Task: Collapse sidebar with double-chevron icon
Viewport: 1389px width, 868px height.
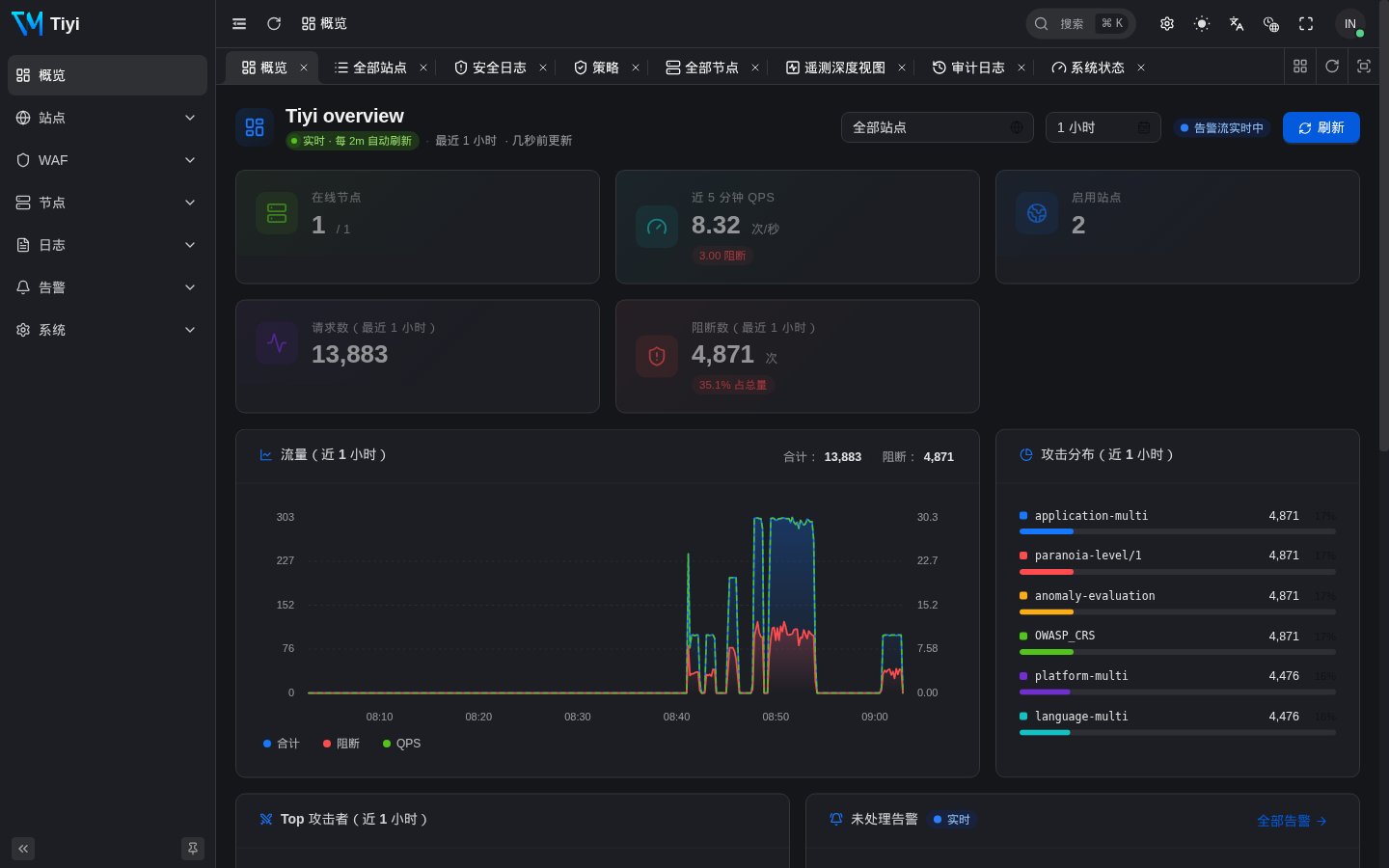Action: tap(23, 849)
